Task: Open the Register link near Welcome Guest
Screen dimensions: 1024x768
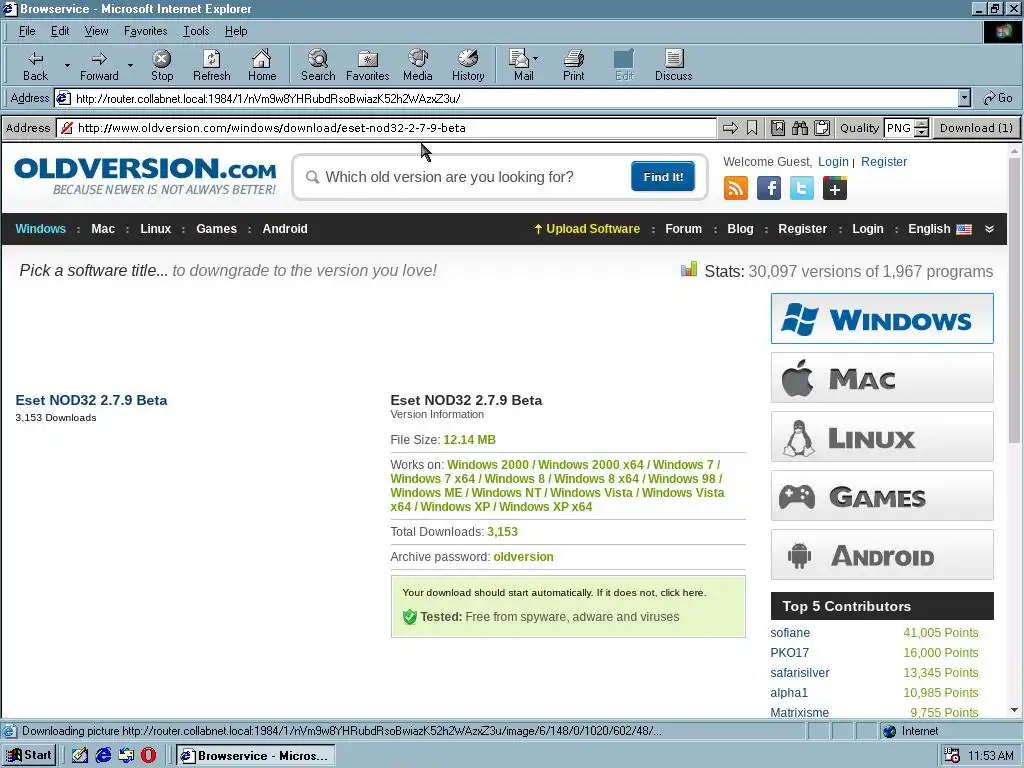Action: (x=884, y=161)
